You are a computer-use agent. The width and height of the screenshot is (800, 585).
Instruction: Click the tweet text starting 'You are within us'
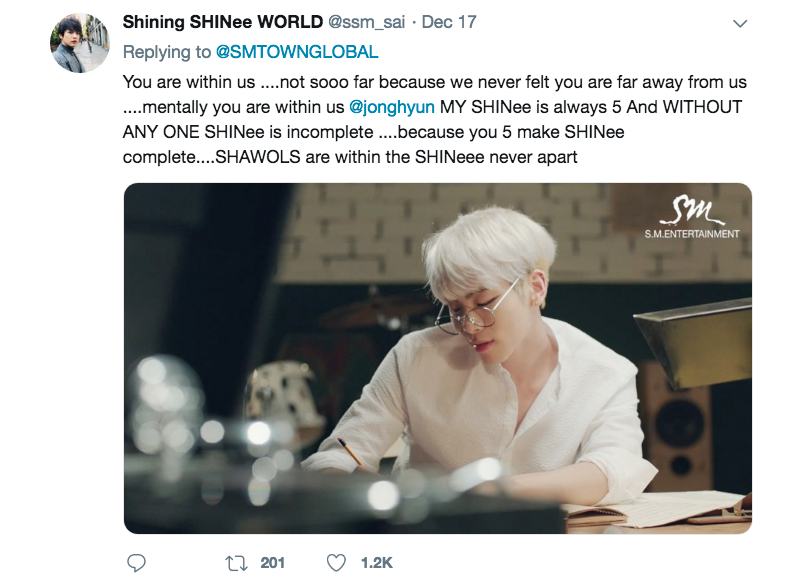[x=435, y=119]
